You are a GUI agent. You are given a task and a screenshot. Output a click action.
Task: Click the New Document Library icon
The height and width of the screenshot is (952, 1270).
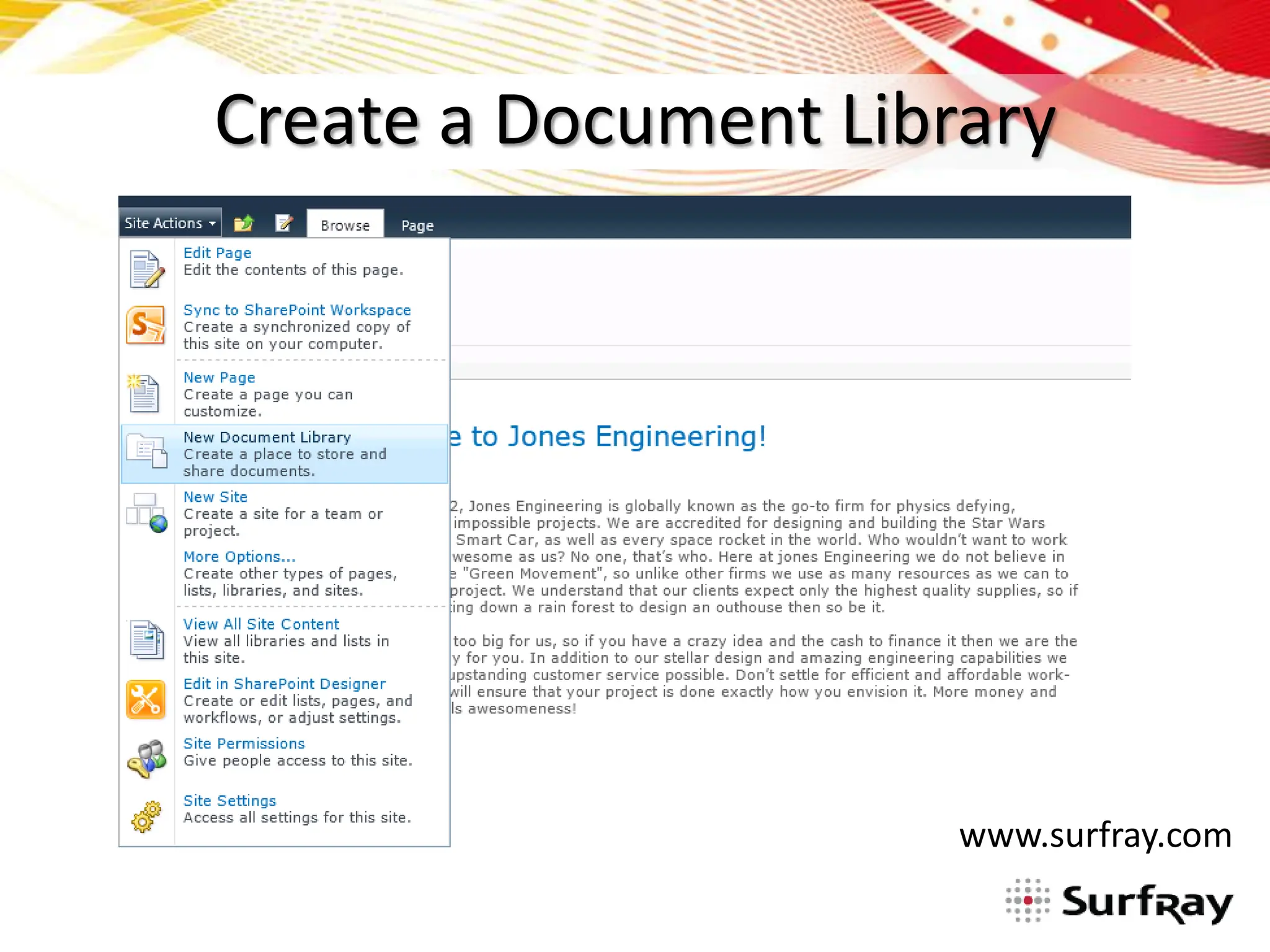click(147, 451)
